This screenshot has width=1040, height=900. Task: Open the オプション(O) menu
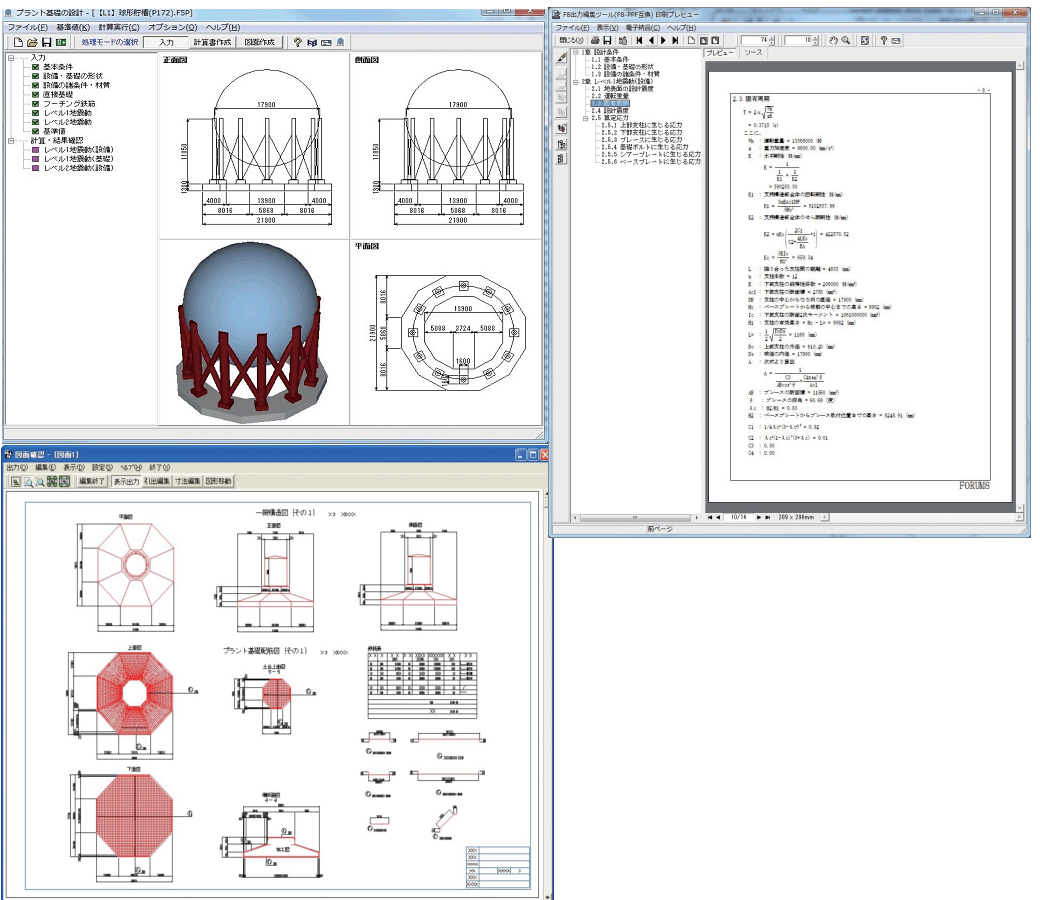(173, 27)
